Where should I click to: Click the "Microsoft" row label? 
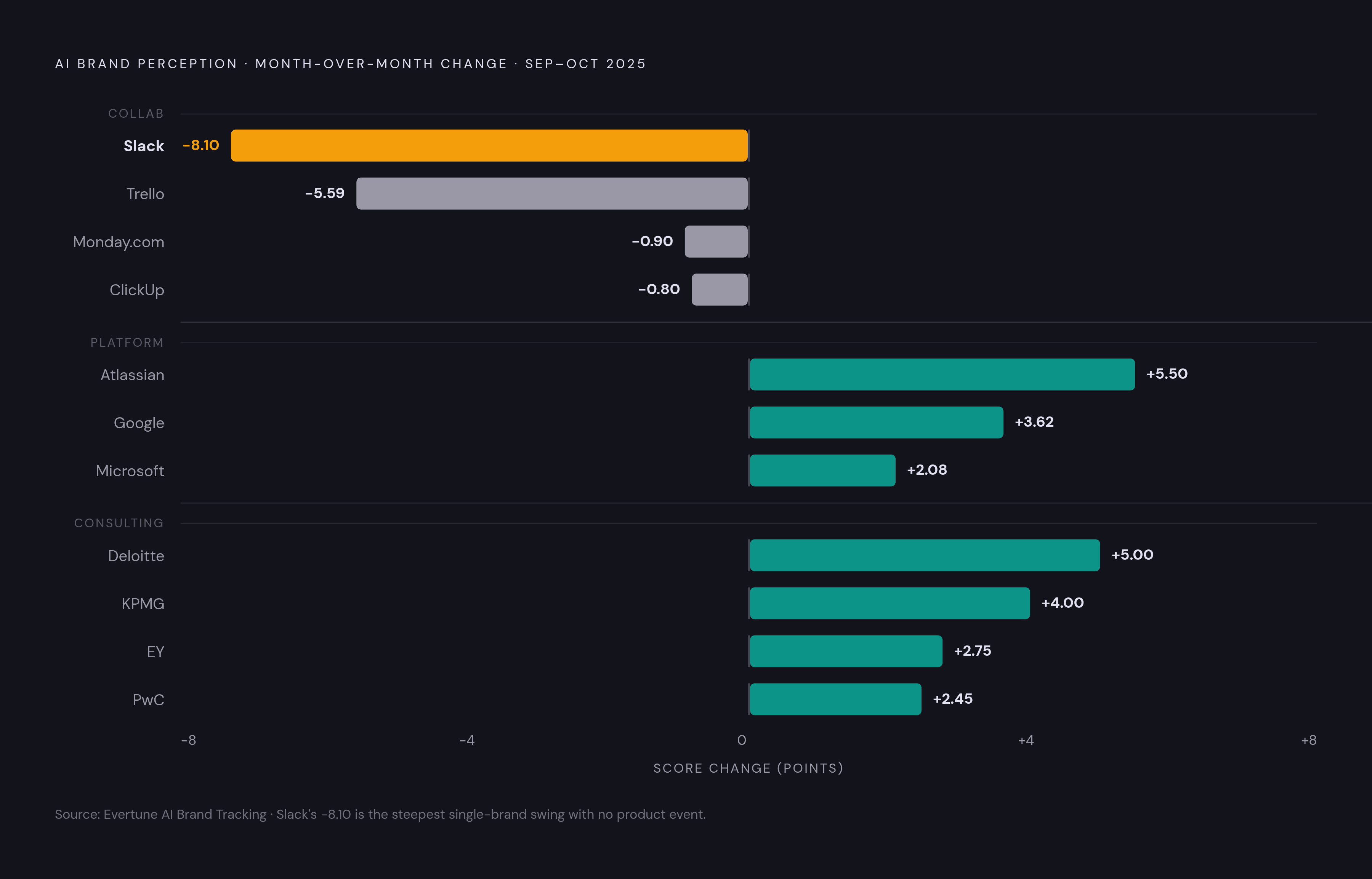click(130, 471)
